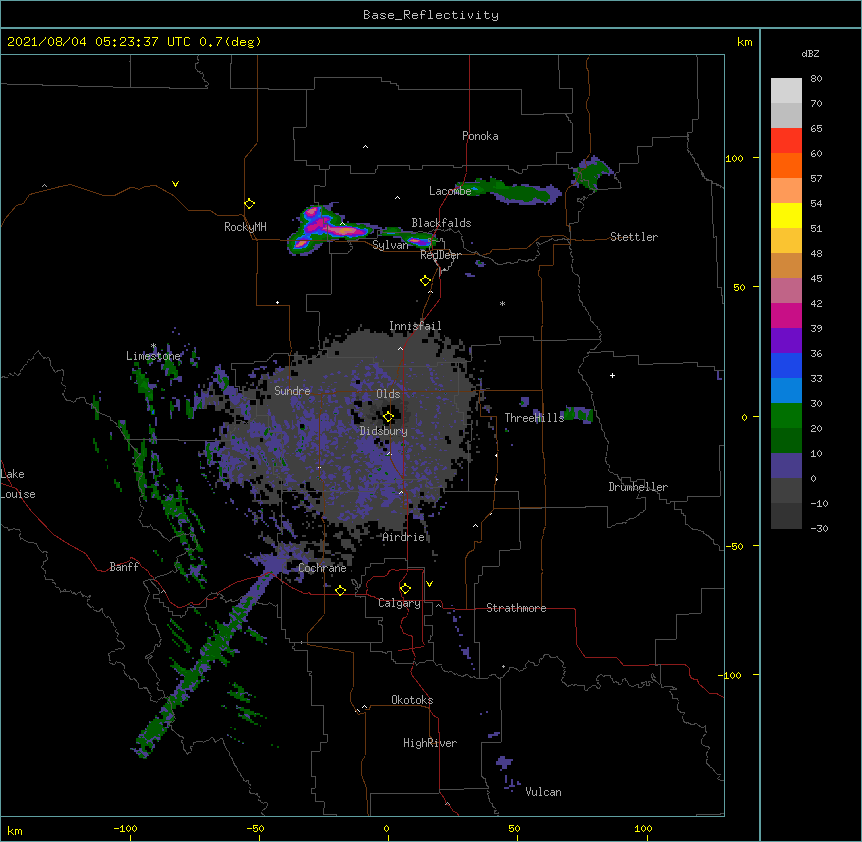Click the white asterisk marker east of Innisfail
Image resolution: width=862 pixels, height=842 pixels.
(502, 303)
